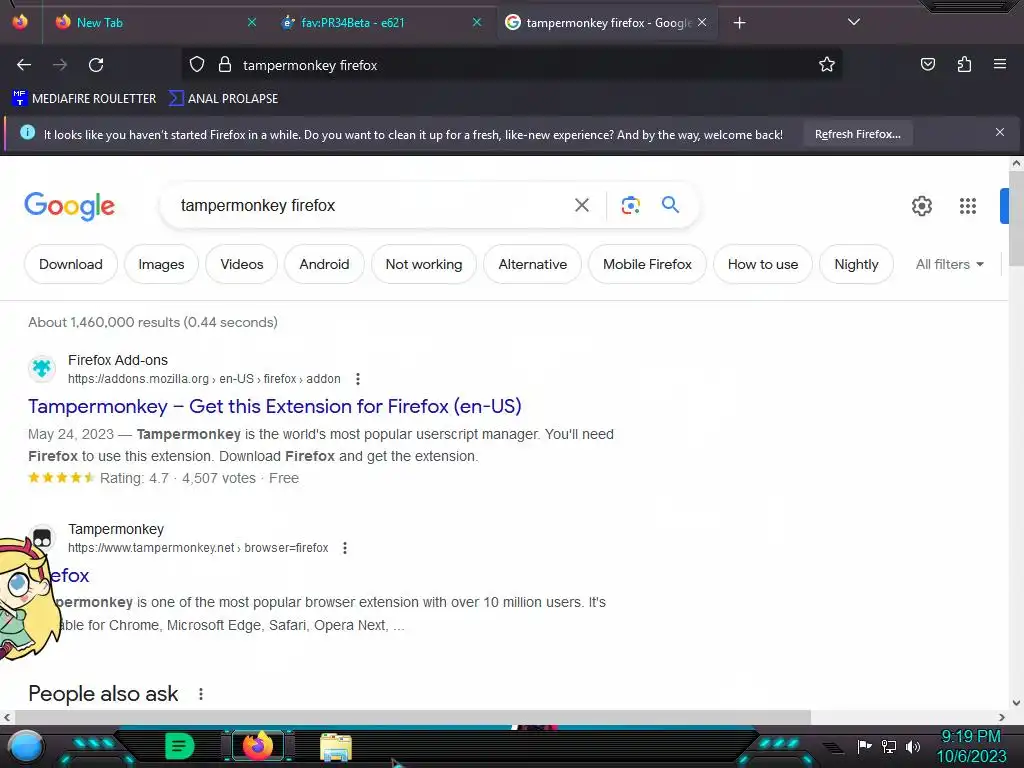The height and width of the screenshot is (768, 1024).
Task: Click the Start orb button
Action: click(25, 746)
